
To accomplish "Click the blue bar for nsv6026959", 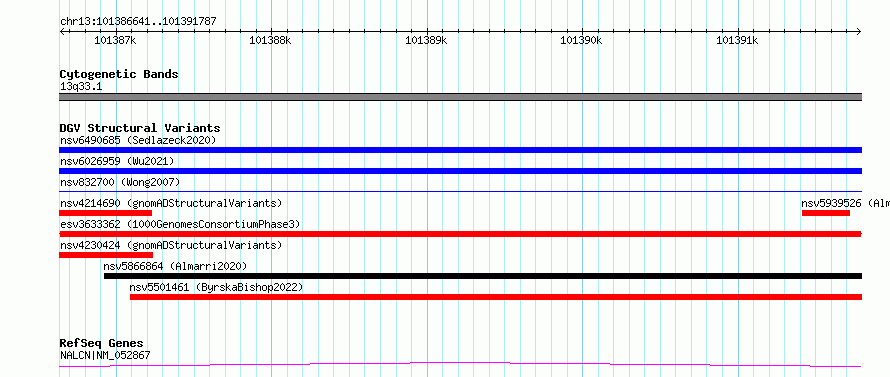I will tap(460, 171).
